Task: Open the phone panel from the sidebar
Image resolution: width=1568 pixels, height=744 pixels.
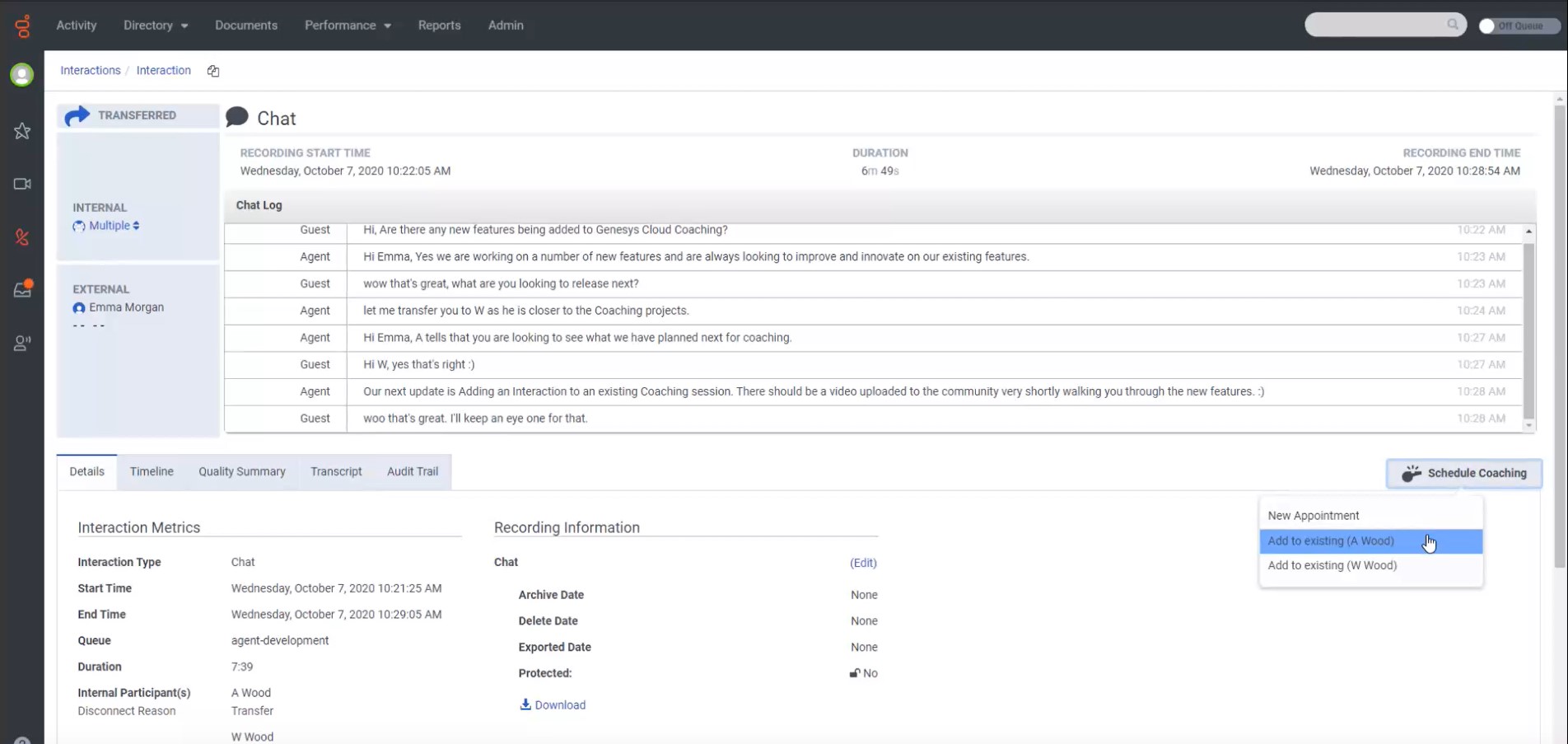Action: point(21,237)
